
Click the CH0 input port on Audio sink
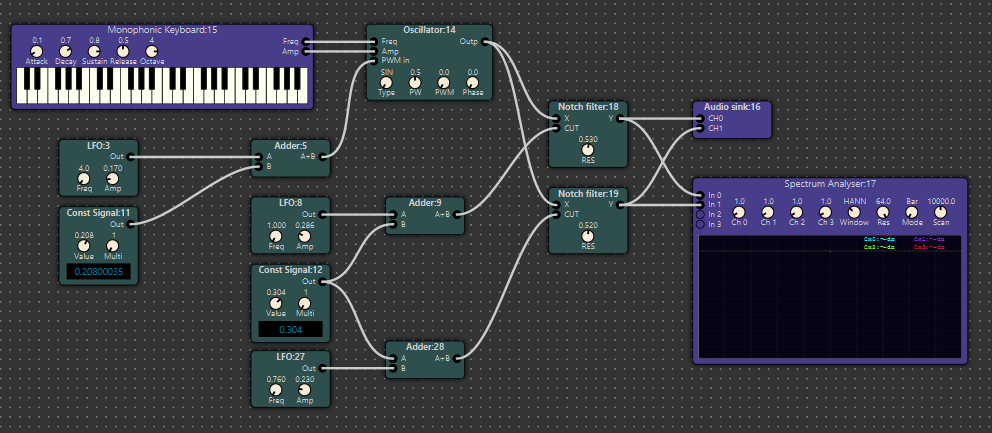(x=699, y=118)
